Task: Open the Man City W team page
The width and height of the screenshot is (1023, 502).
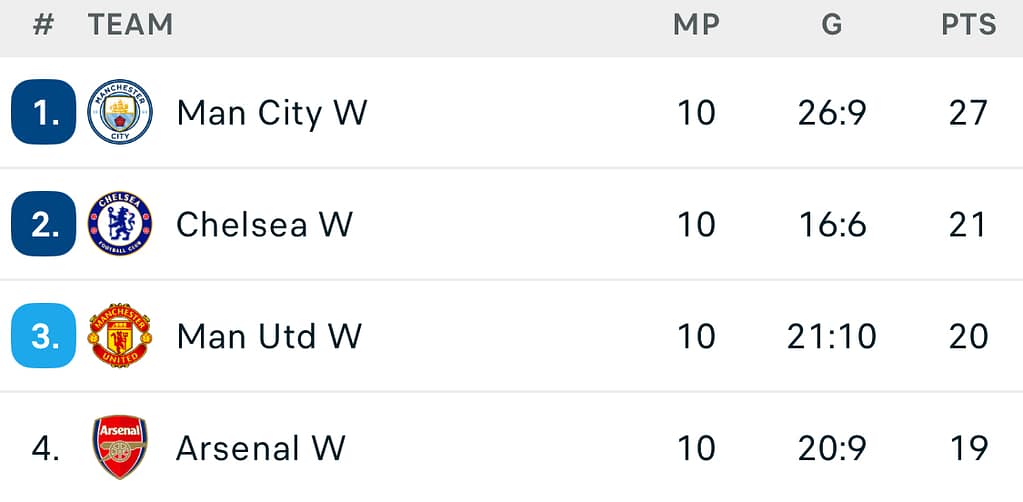Action: pos(272,113)
